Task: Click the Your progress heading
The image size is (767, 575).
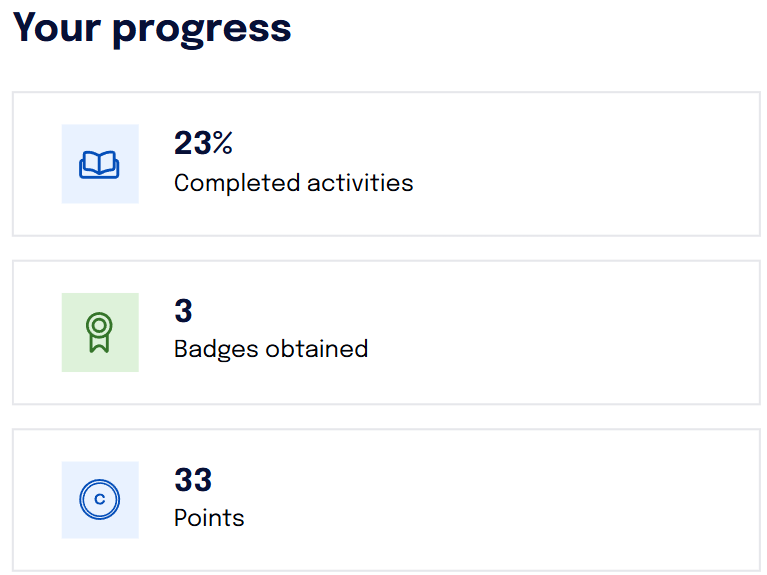Action: pyautogui.click(x=152, y=29)
